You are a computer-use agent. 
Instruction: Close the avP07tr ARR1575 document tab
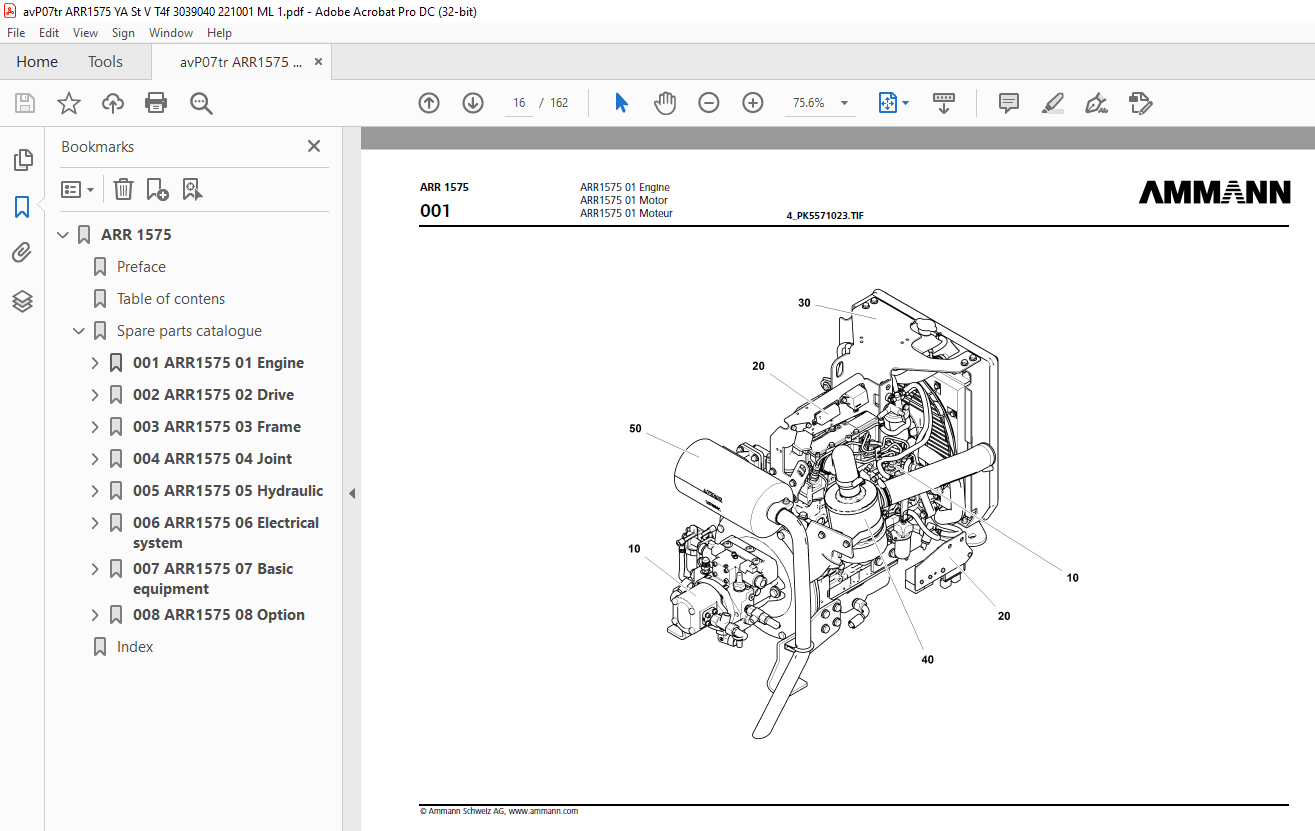pyautogui.click(x=318, y=62)
